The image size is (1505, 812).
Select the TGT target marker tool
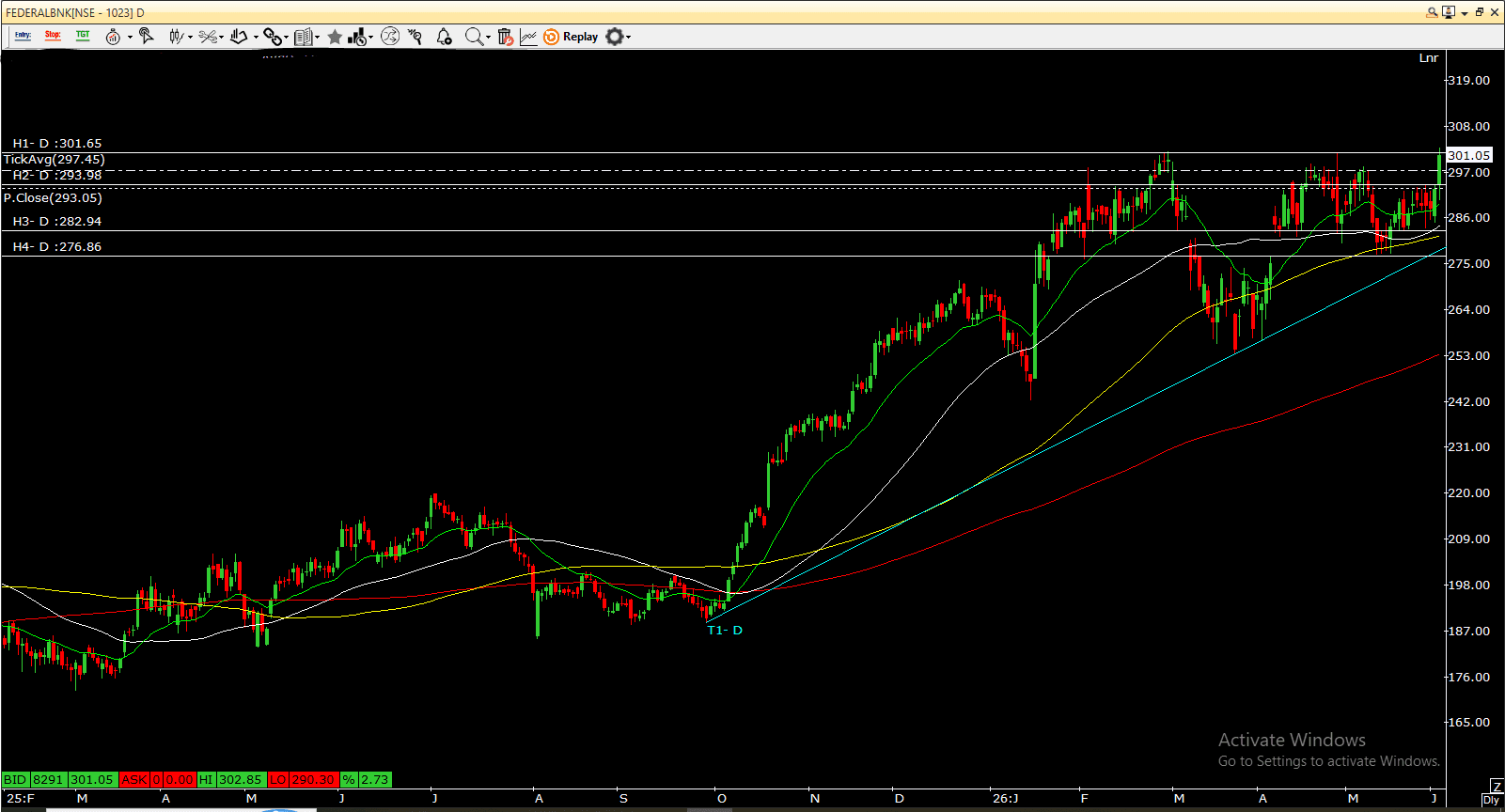[83, 36]
